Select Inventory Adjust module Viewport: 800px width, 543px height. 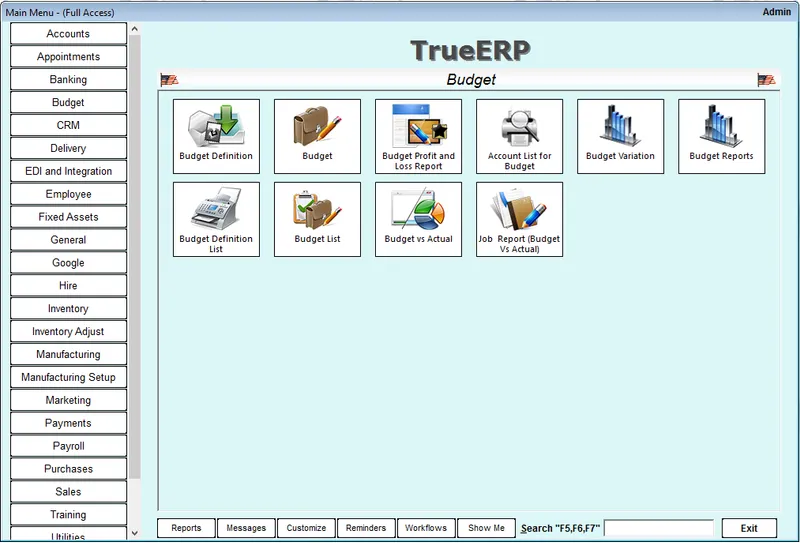click(x=68, y=332)
